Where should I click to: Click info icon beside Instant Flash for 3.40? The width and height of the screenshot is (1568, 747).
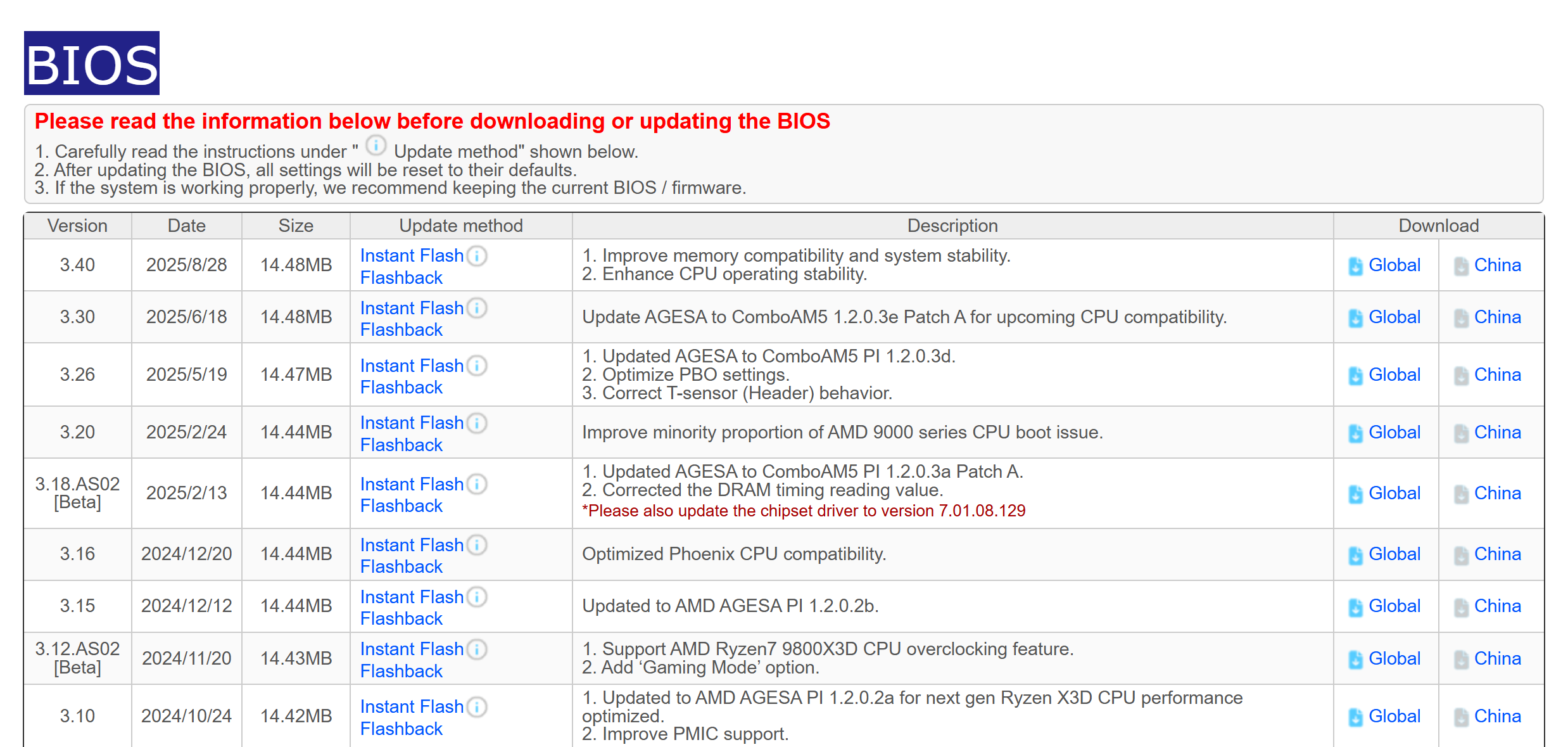(x=477, y=256)
